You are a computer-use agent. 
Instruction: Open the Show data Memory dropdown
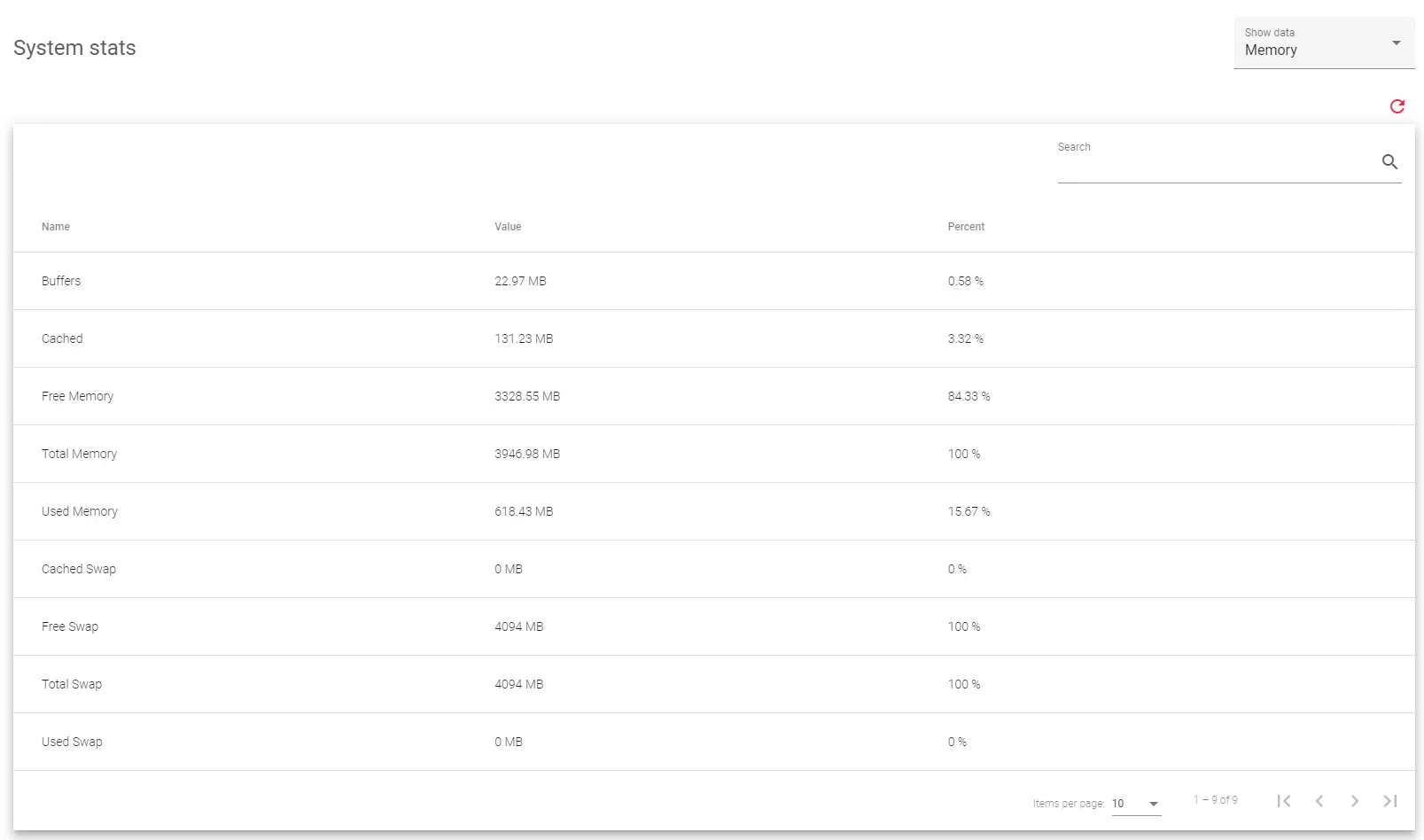[x=1323, y=43]
